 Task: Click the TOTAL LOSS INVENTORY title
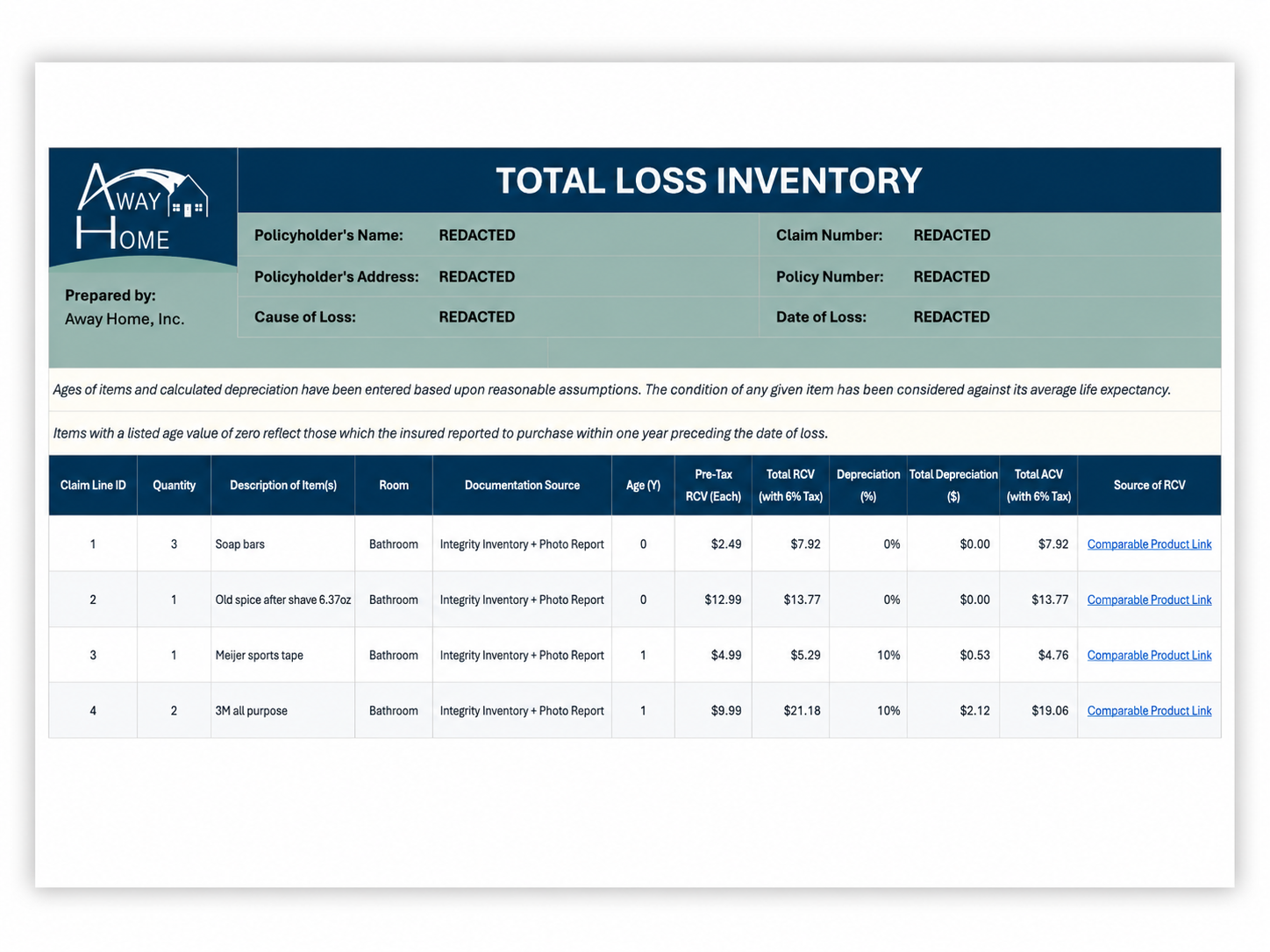pyautogui.click(x=709, y=181)
